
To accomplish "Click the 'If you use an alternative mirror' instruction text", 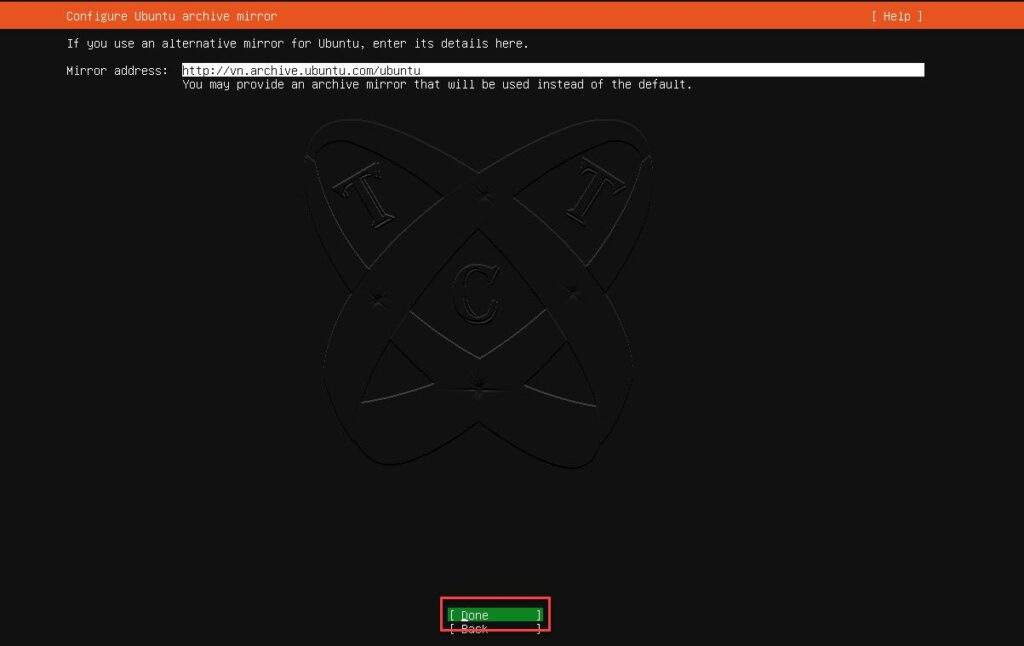I will (297, 43).
